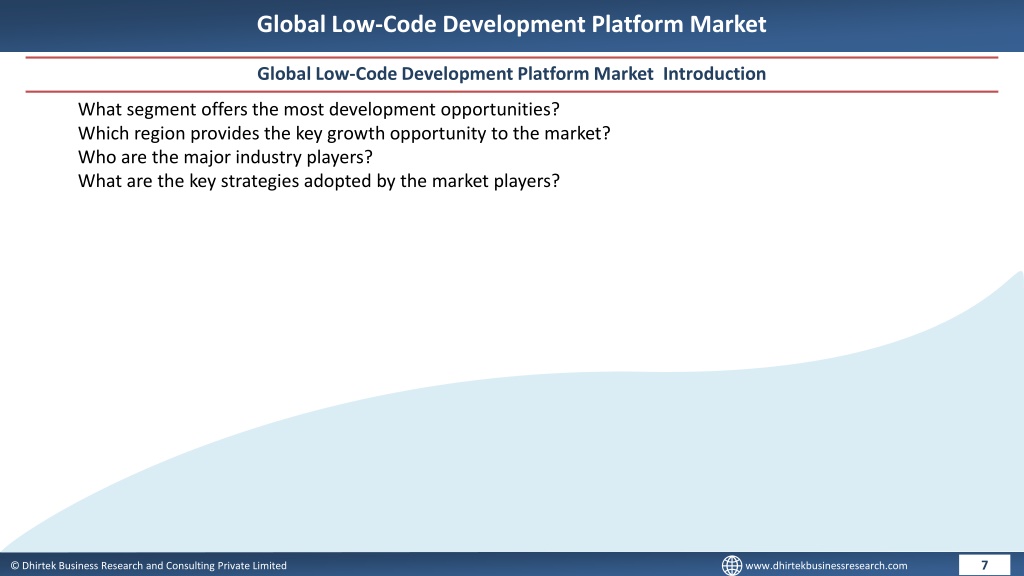Click the slide title 'Global Low-Code Development Platform Market'
The height and width of the screenshot is (576, 1024).
(511, 24)
